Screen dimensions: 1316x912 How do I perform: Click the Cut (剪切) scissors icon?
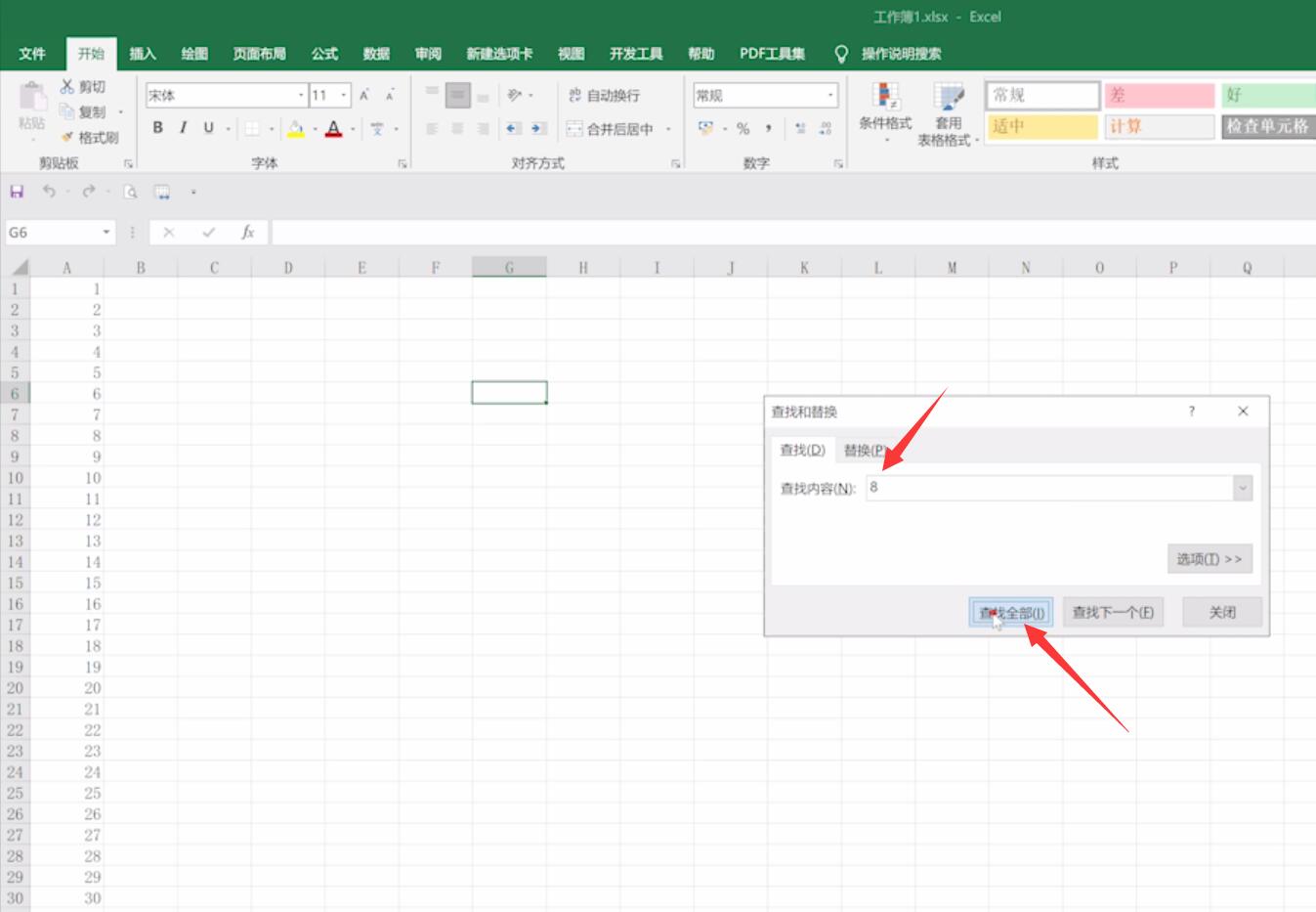[x=67, y=87]
